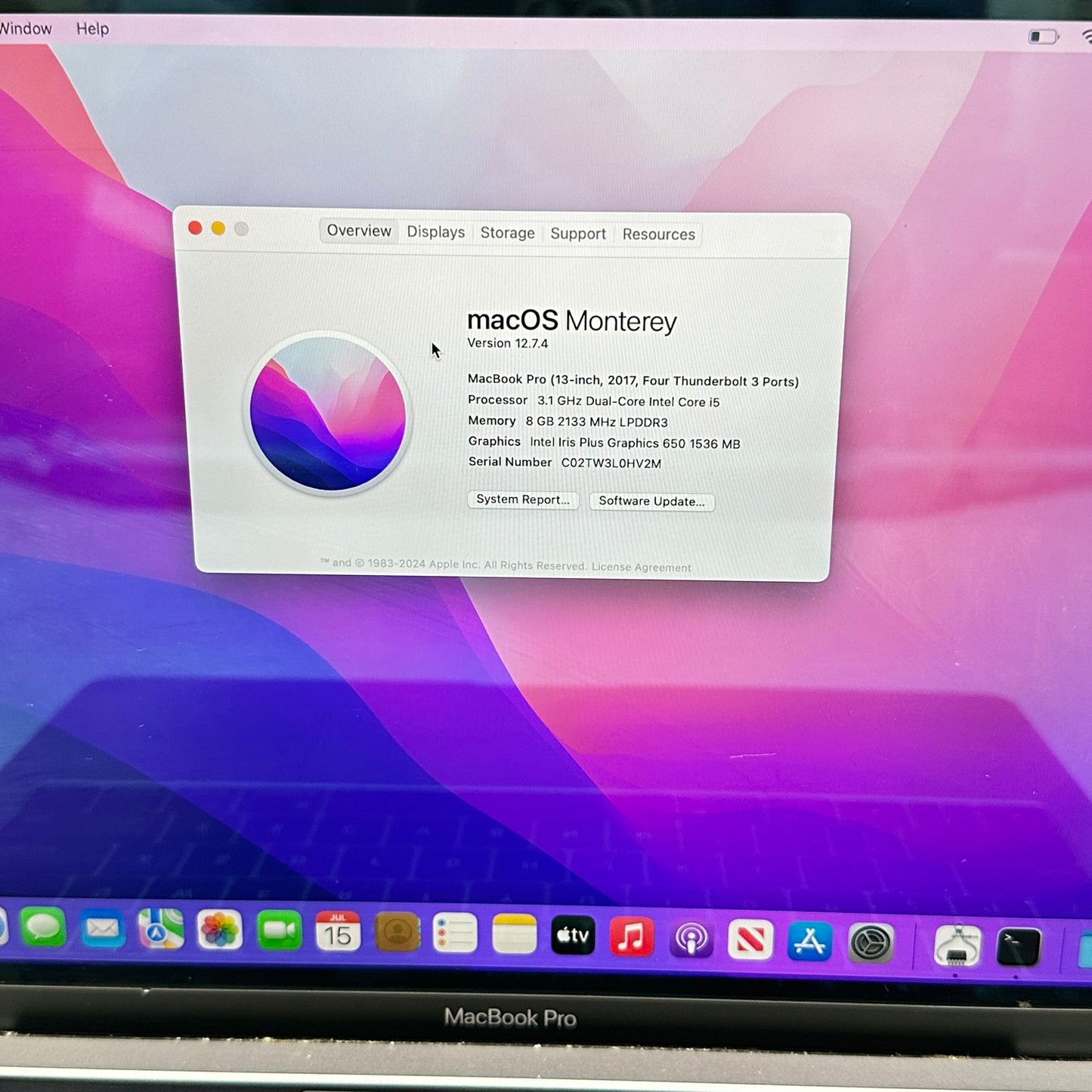Open the Mail app in the Dock

102,928
